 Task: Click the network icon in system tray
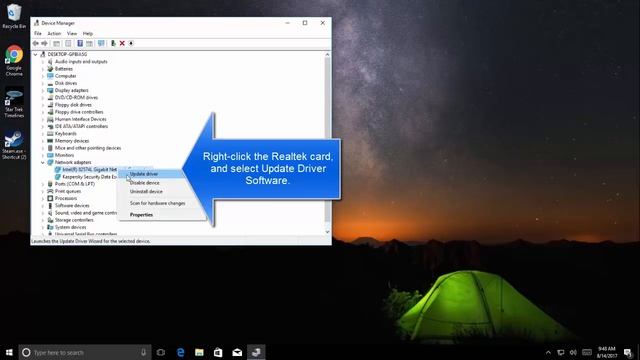coord(561,352)
